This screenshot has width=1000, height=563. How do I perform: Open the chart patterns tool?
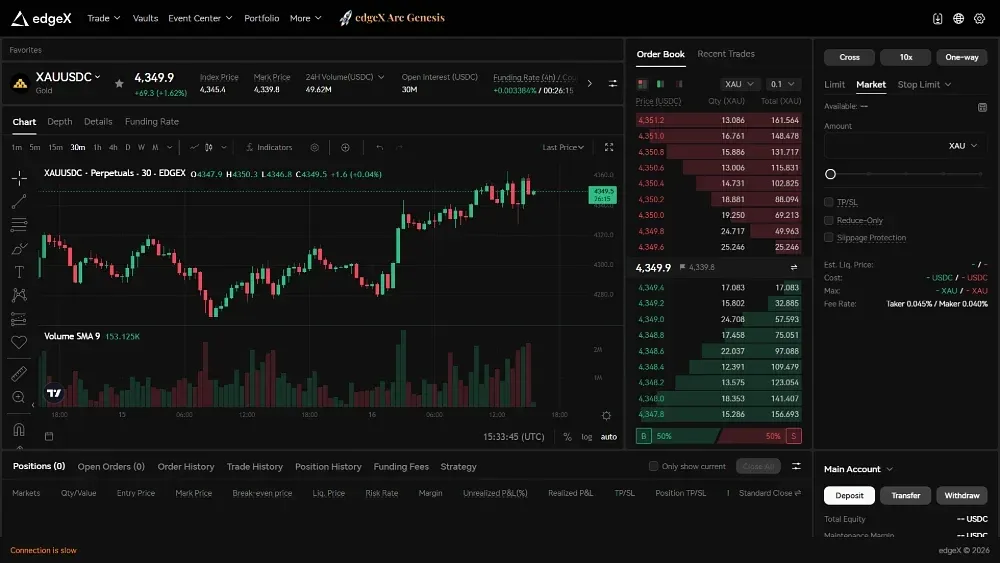(x=19, y=295)
